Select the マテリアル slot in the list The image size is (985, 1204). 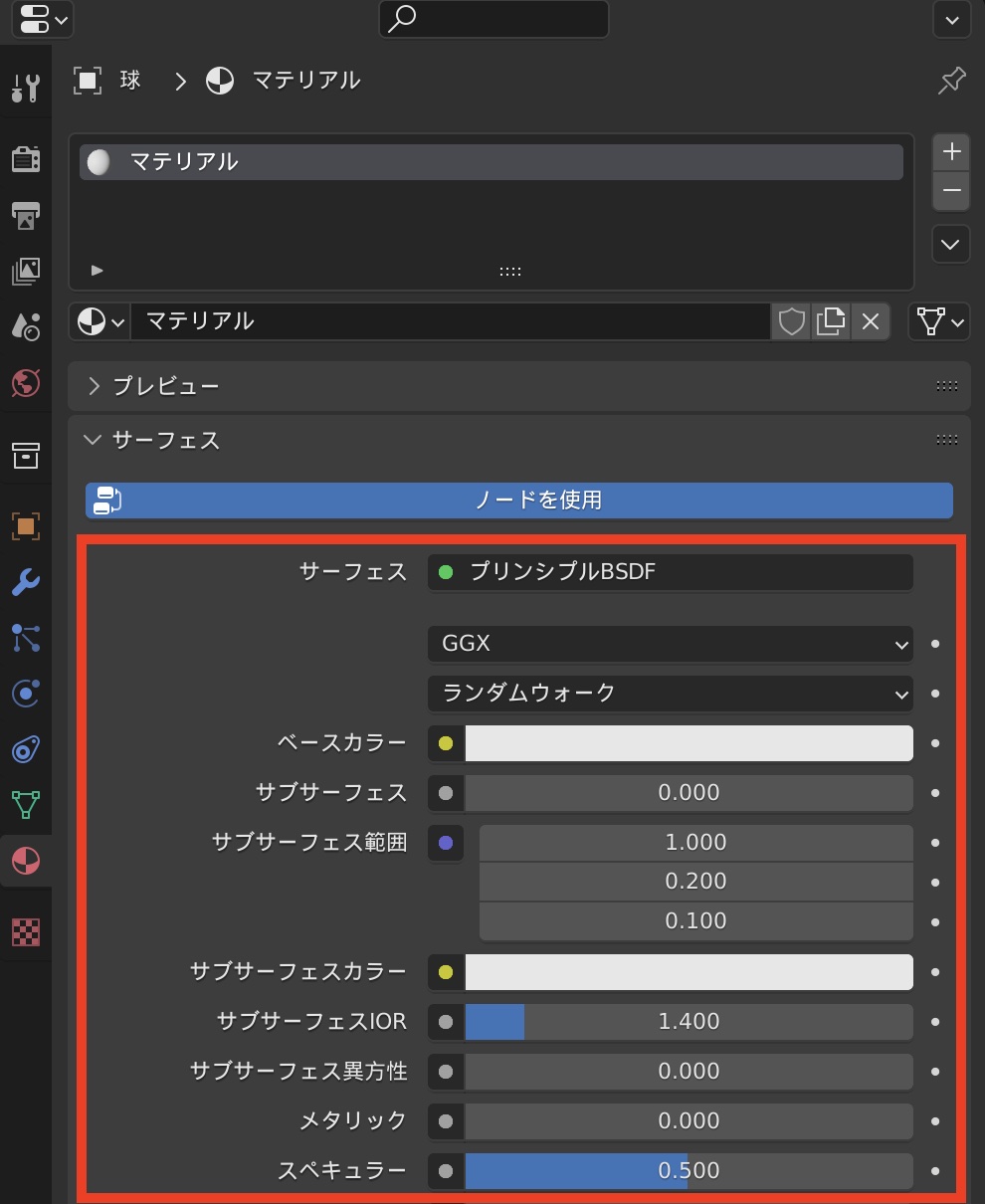coord(491,162)
